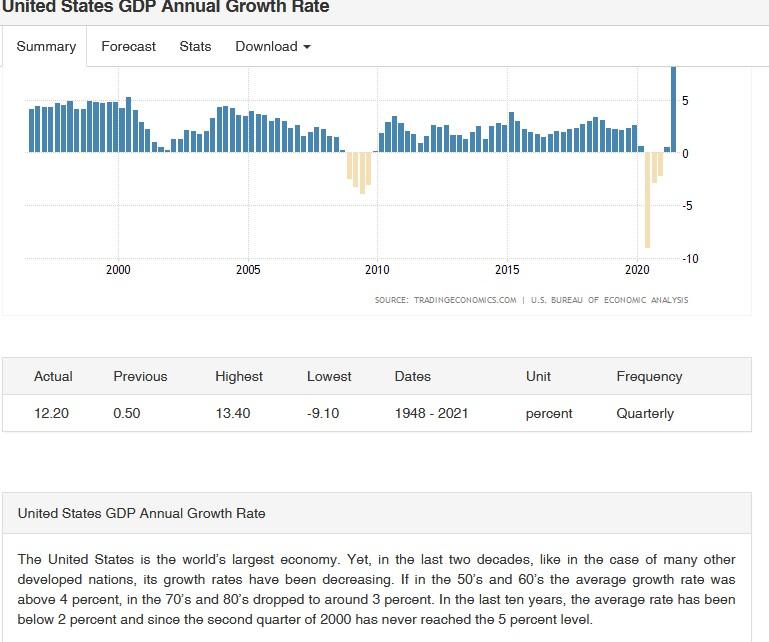Click the lowest 2020 negative bar

[647, 200]
